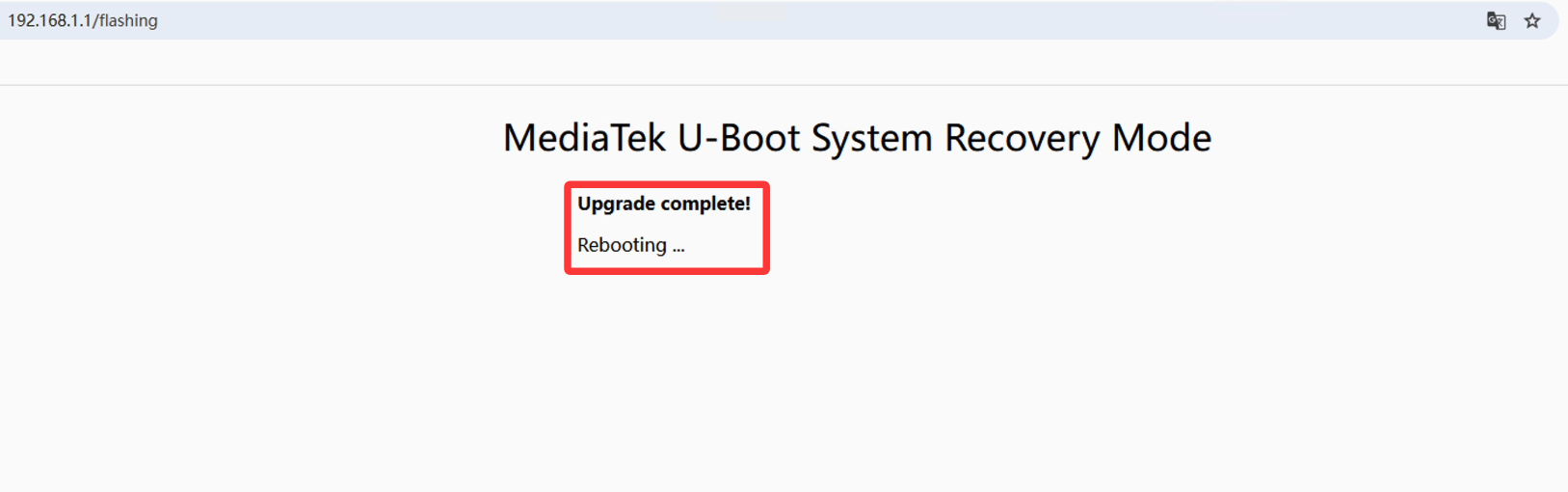Image resolution: width=1568 pixels, height=492 pixels.
Task: Click the blank space left of the red box
Action: click(x=289, y=228)
